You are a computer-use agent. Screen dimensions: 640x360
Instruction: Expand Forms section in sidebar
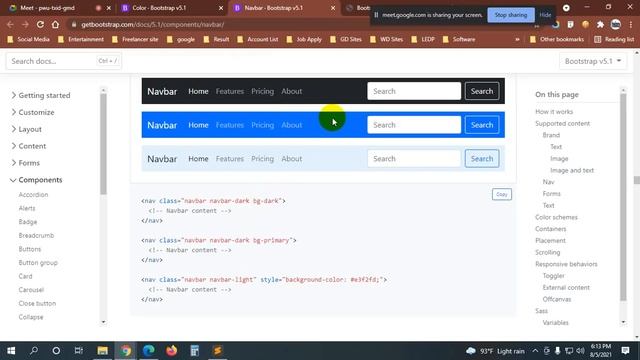pyautogui.click(x=25, y=163)
